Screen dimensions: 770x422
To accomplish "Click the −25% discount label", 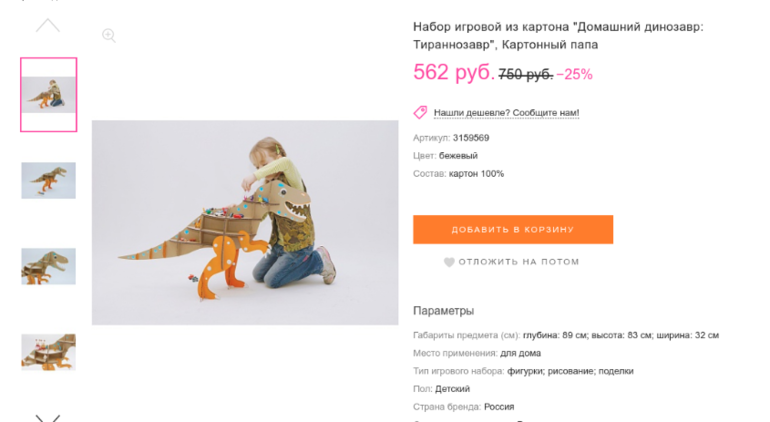I will pos(575,74).
